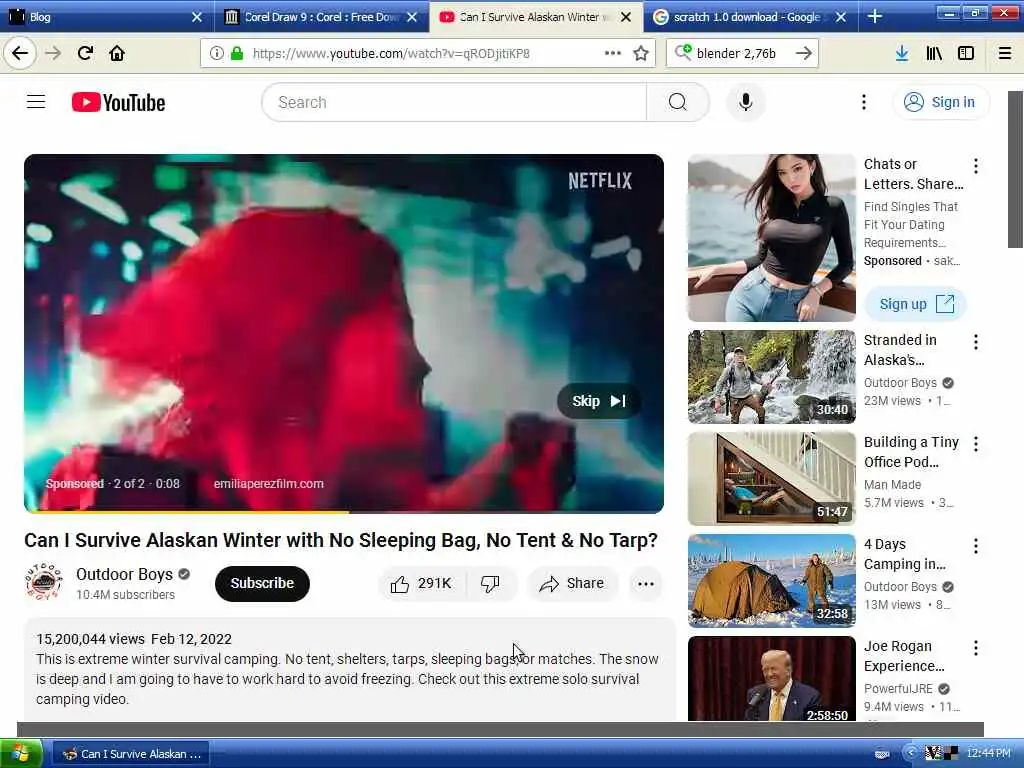Open Man Made channel text
The image size is (1024, 768).
(892, 485)
